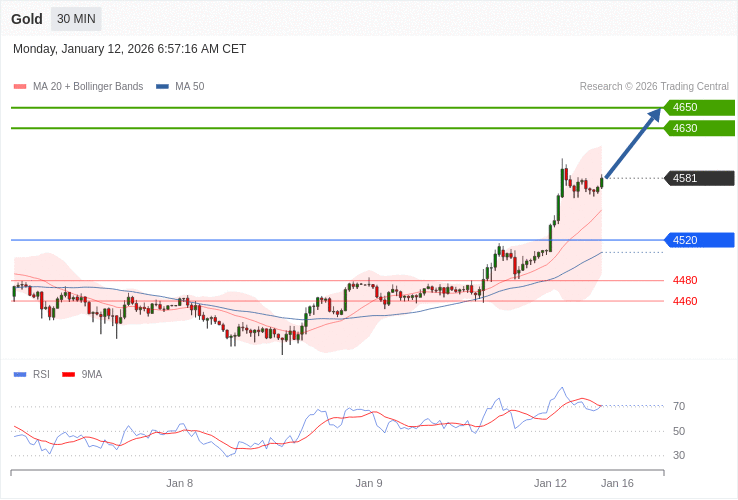Click the MA 20 Bollinger Bands legend swatch
The height and width of the screenshot is (500, 738).
(20, 87)
